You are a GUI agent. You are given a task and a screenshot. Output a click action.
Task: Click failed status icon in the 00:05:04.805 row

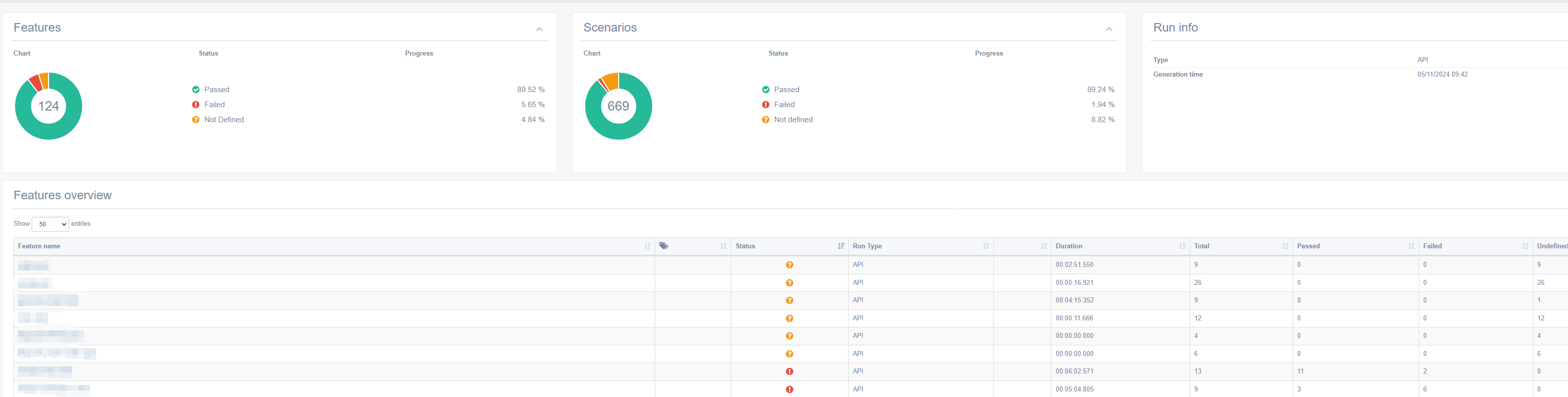click(x=790, y=389)
